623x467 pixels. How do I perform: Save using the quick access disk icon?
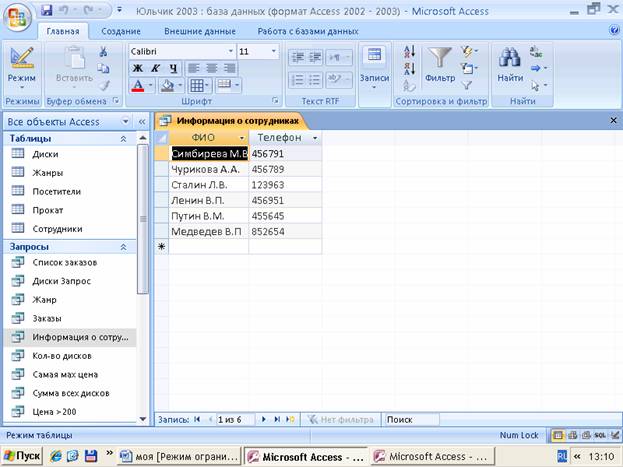click(46, 10)
